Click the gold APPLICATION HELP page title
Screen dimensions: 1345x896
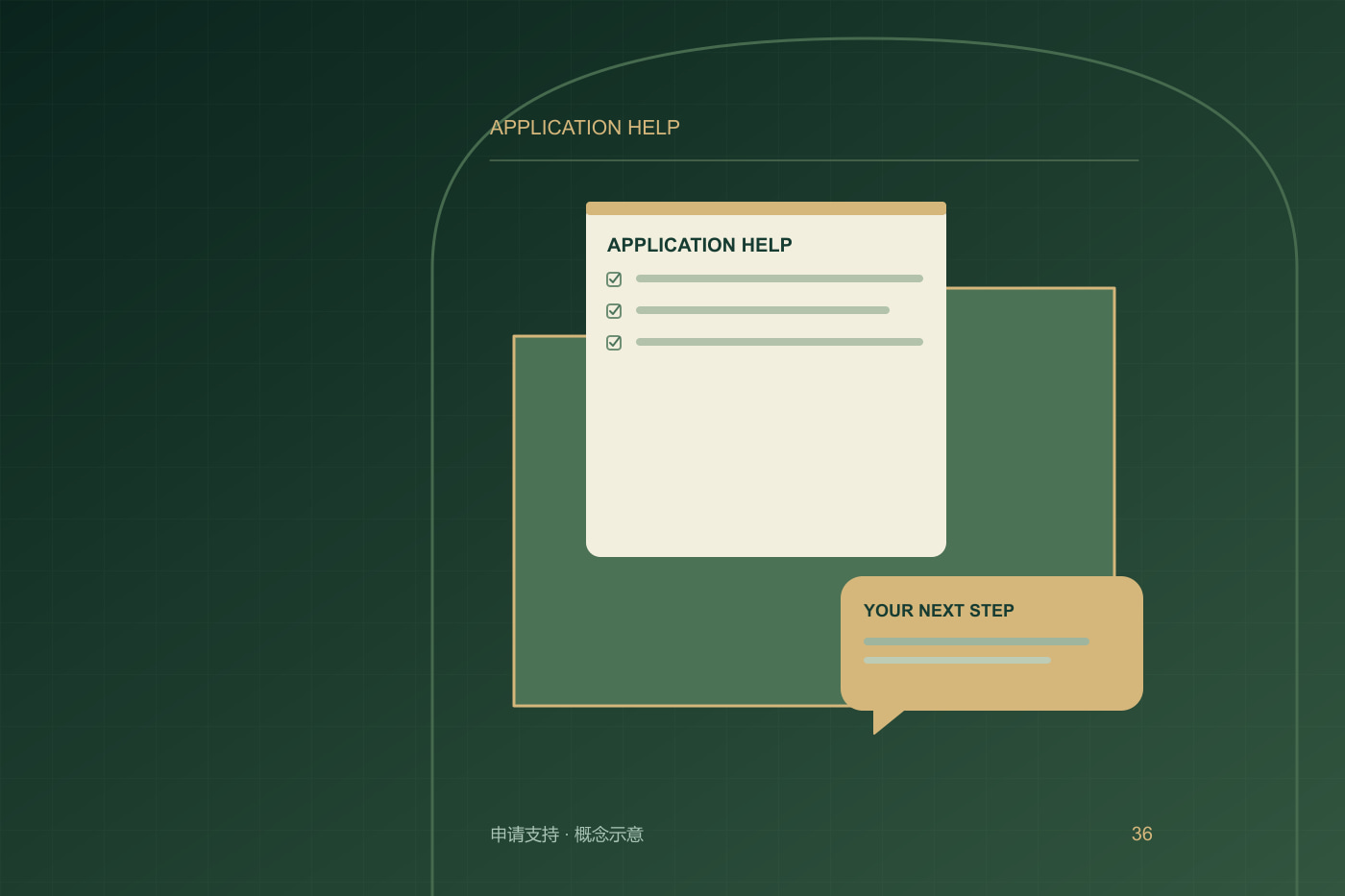(x=585, y=128)
